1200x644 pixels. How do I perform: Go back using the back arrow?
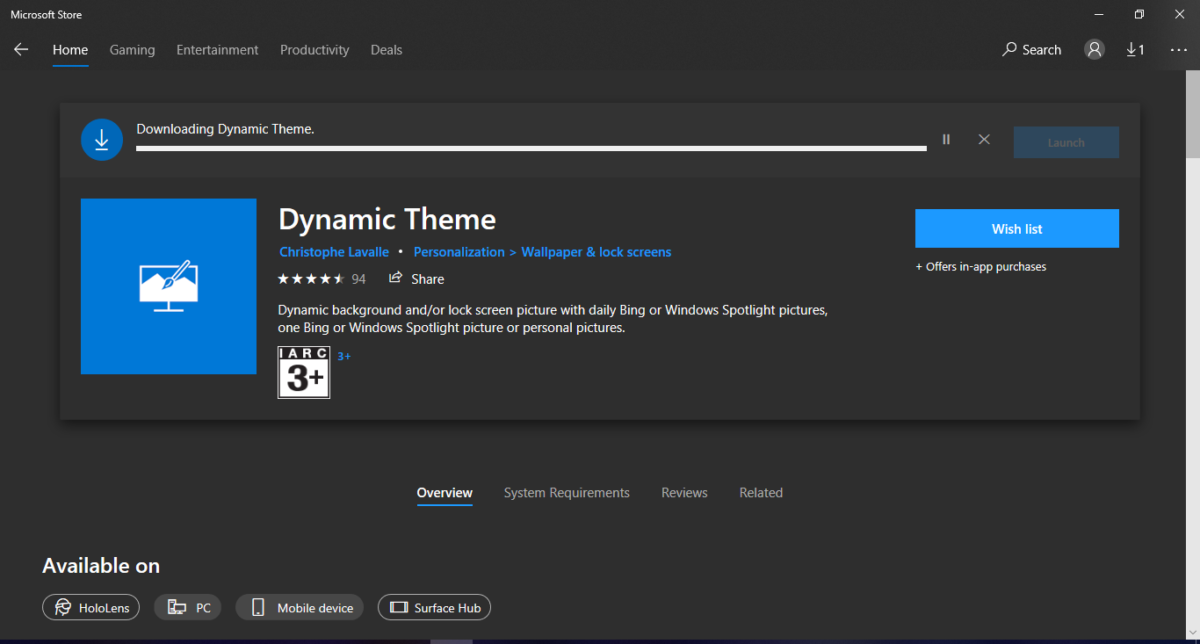click(x=21, y=50)
